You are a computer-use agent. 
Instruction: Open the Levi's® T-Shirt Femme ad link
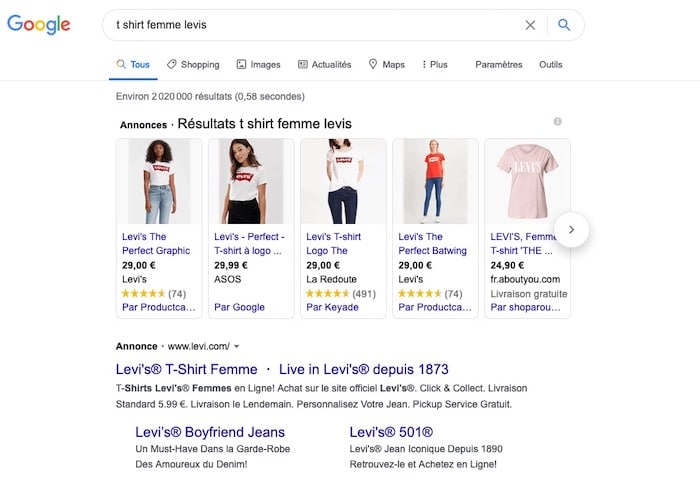coord(186,369)
